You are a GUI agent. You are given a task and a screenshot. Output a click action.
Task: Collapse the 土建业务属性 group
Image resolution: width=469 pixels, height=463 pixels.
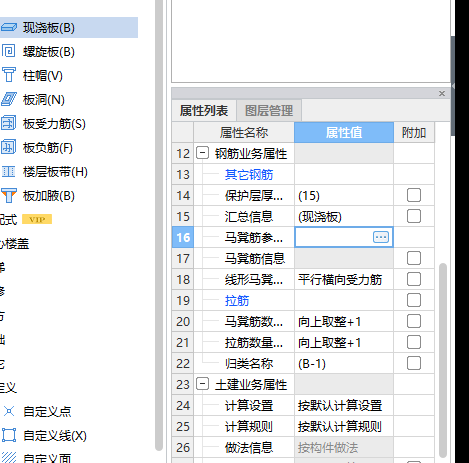point(202,384)
